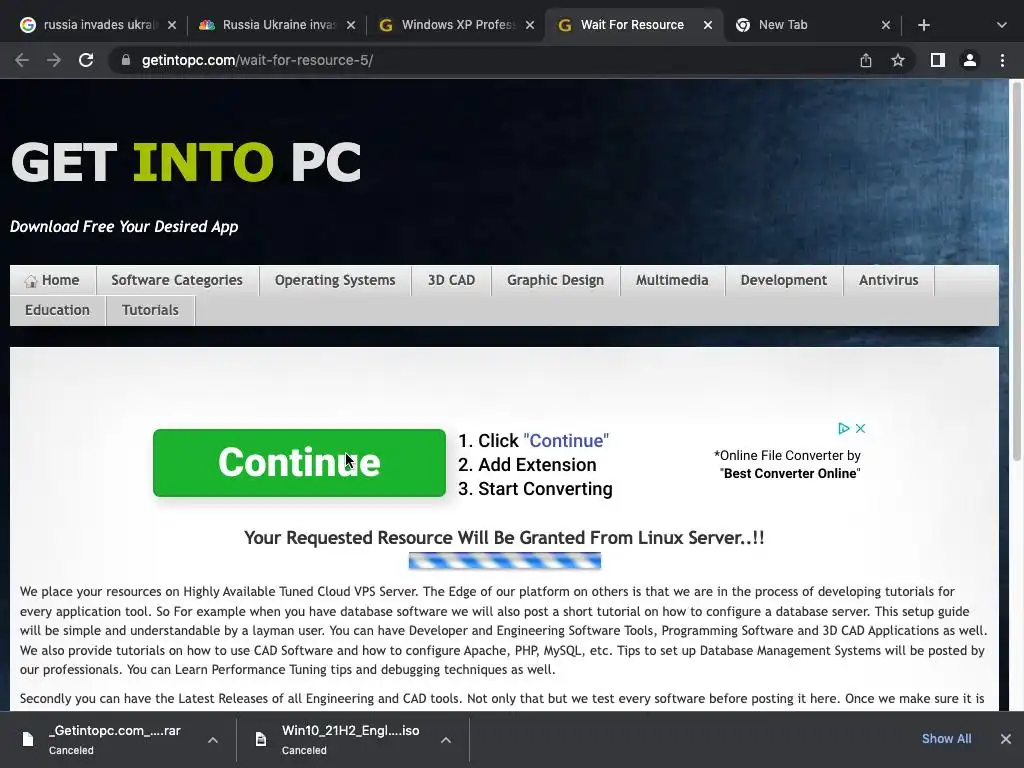
Task: Close the 'New Tab' tab
Action: click(886, 25)
